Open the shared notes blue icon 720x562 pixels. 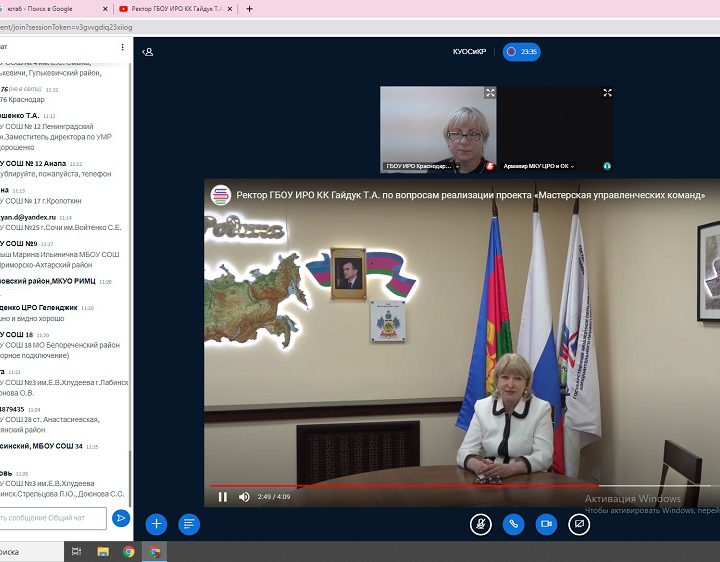(x=188, y=523)
